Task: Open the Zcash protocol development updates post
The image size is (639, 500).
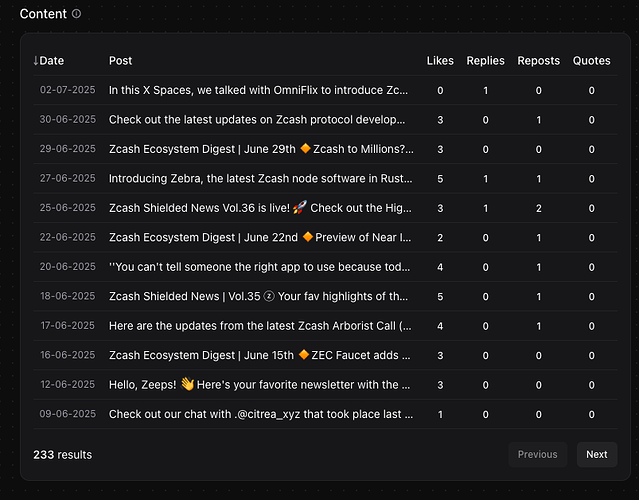Action: pos(258,120)
